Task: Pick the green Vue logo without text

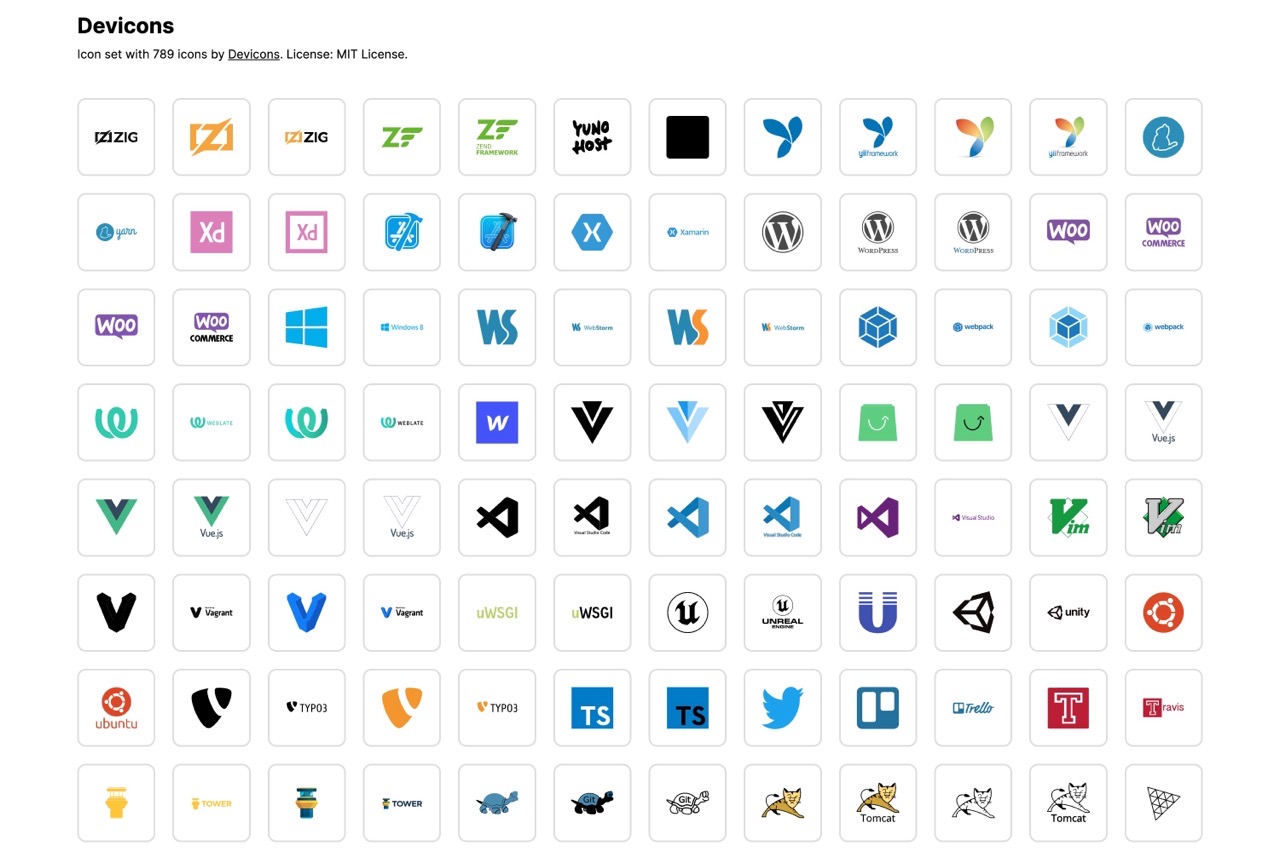Action: [116, 518]
